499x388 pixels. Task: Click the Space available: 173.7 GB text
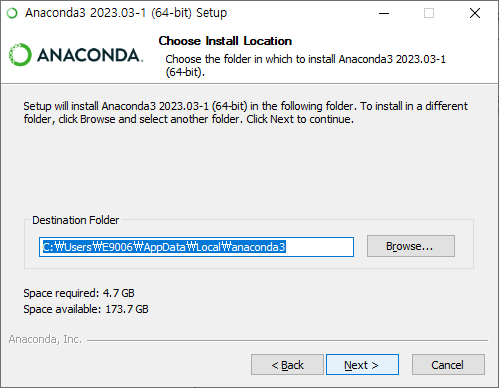86,309
